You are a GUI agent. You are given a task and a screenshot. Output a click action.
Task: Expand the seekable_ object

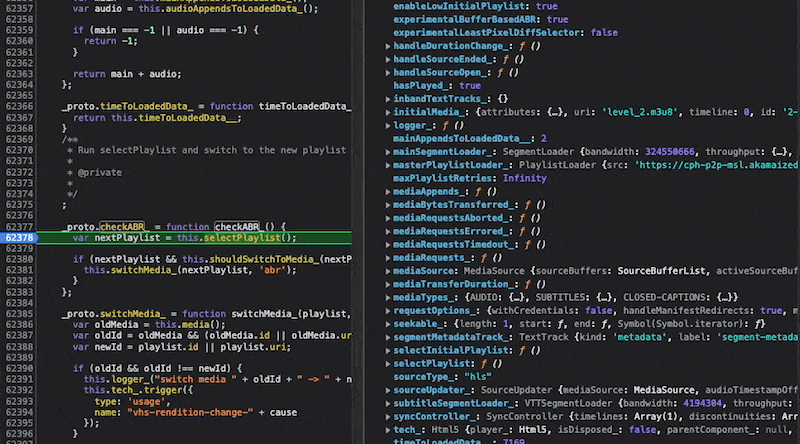pos(388,324)
